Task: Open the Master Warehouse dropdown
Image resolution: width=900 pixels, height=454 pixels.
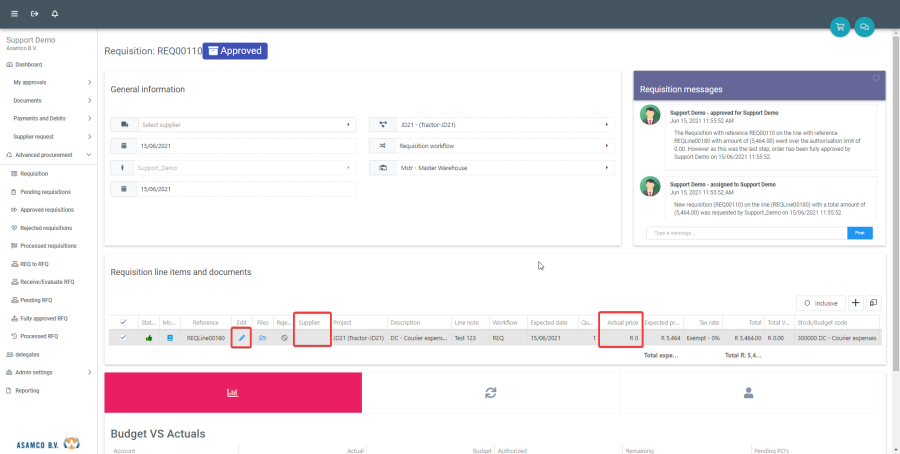Action: point(490,168)
